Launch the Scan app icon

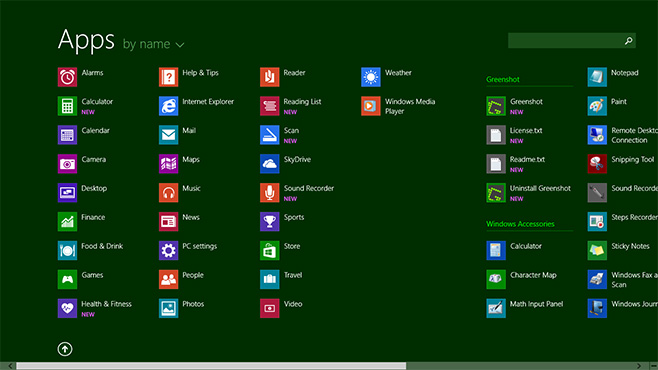[269, 135]
